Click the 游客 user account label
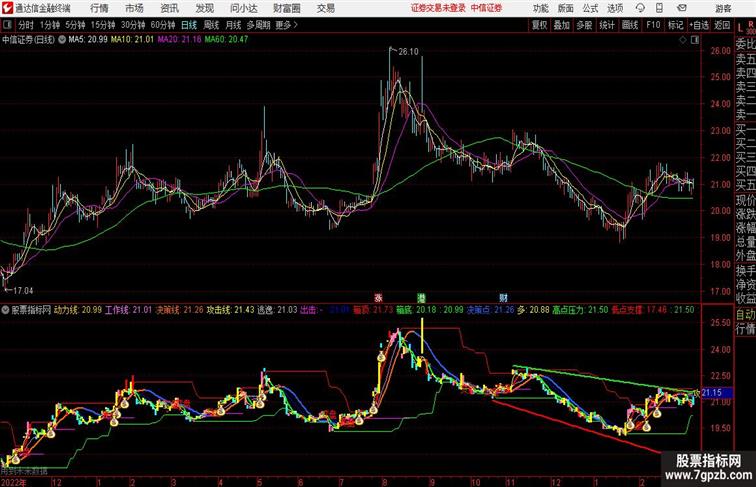The image size is (756, 487). (723, 8)
